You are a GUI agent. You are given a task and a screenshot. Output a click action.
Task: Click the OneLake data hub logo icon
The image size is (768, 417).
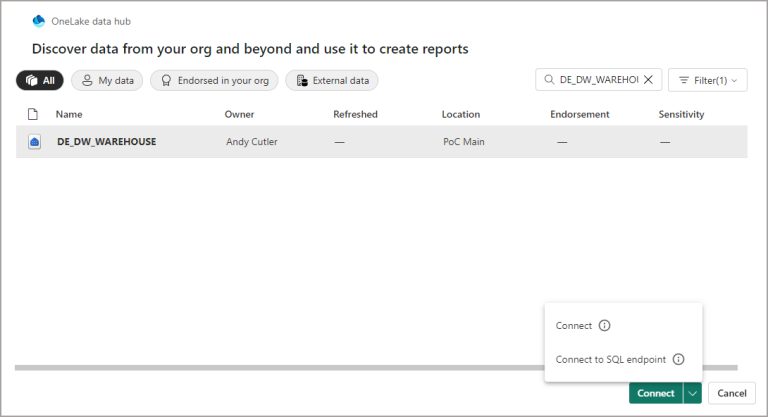coord(39,20)
